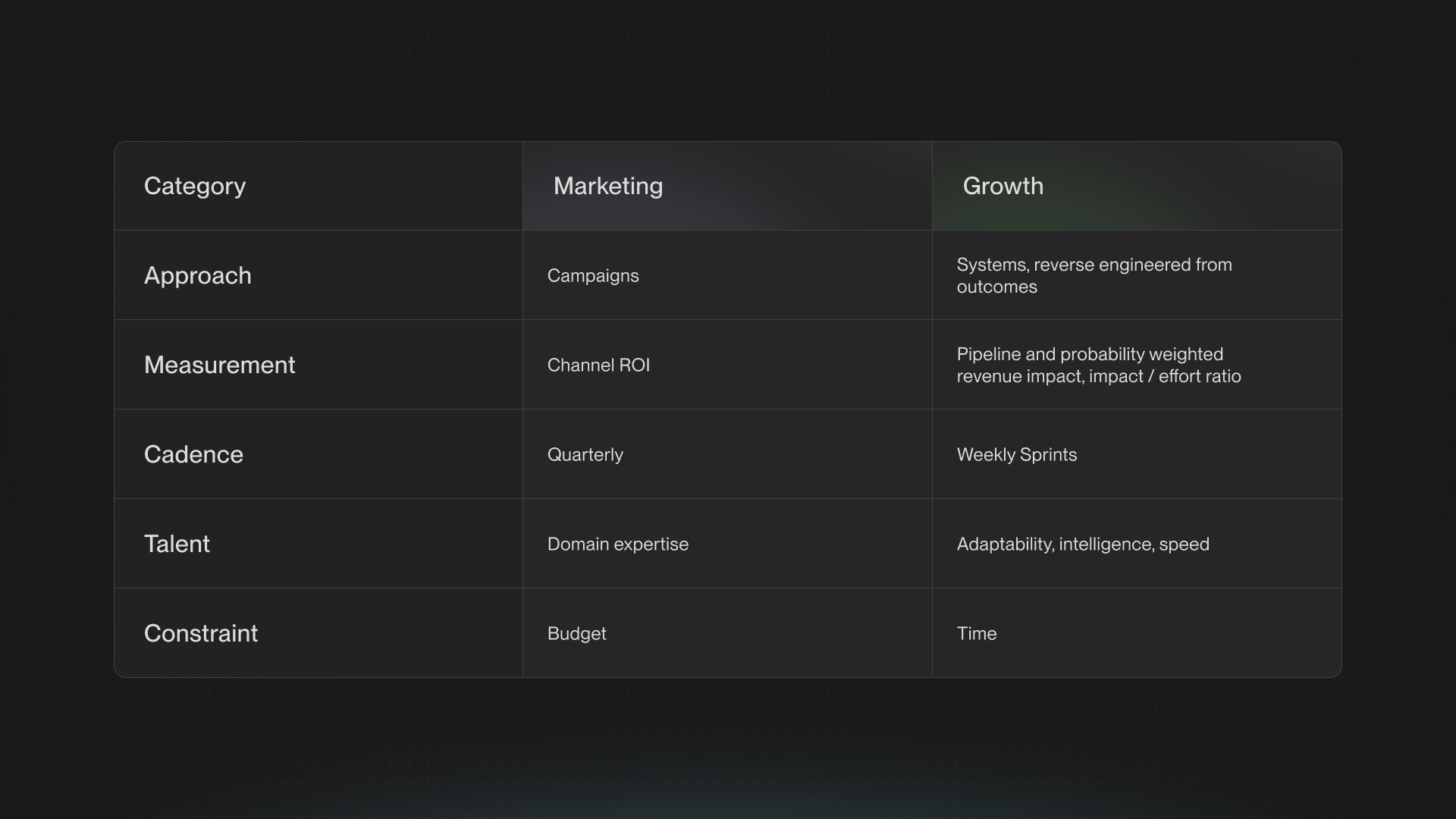Screen dimensions: 1456x819
Task: Click the Talent row label
Action: [x=177, y=544]
